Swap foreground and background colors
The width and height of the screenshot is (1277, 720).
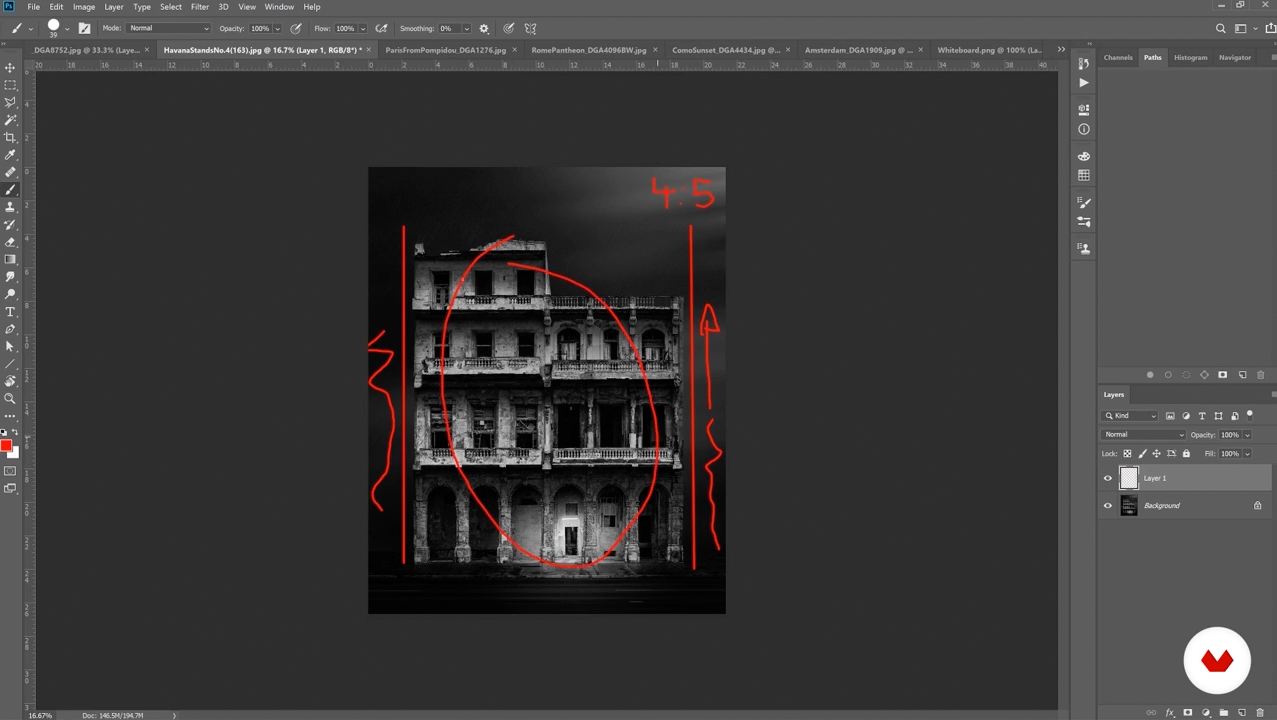pyautogui.click(x=15, y=433)
